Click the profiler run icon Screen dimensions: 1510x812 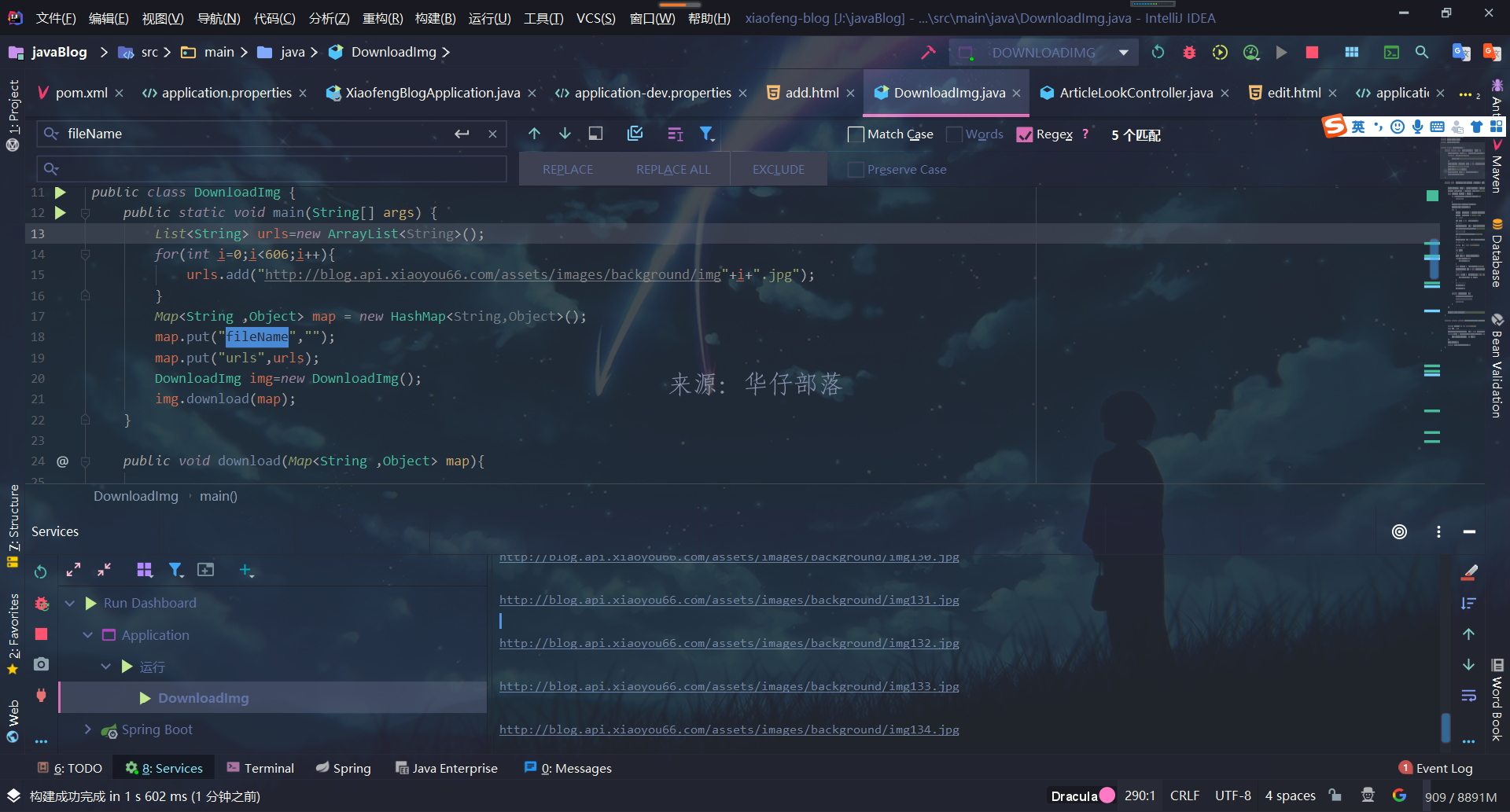1251,53
